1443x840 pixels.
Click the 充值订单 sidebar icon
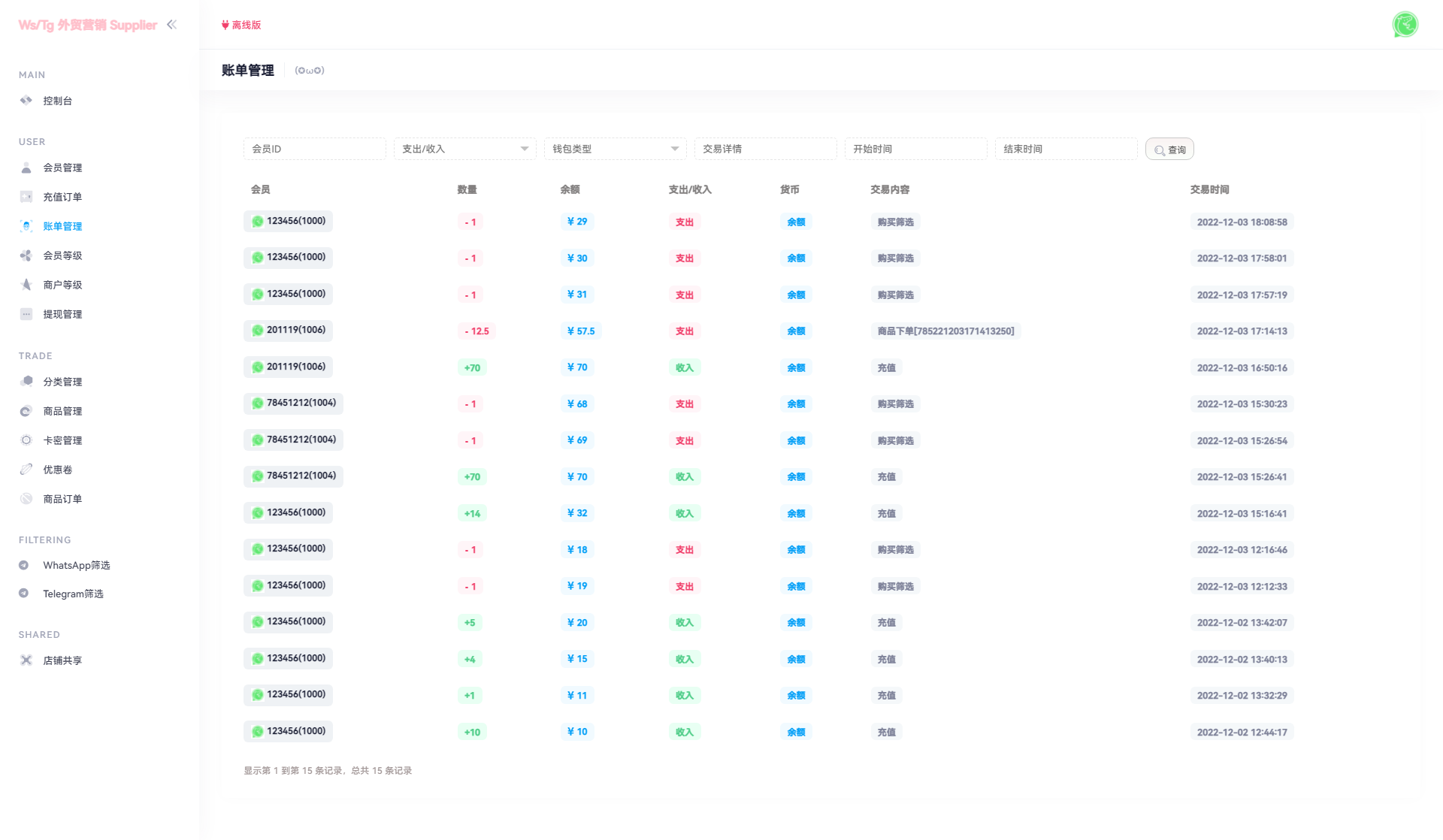click(x=26, y=197)
